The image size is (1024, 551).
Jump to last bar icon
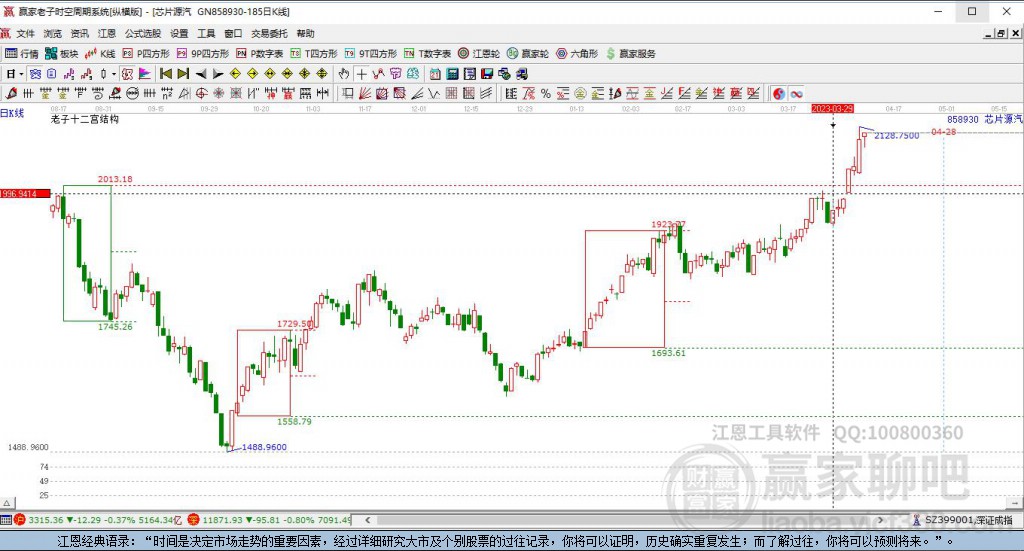183,74
